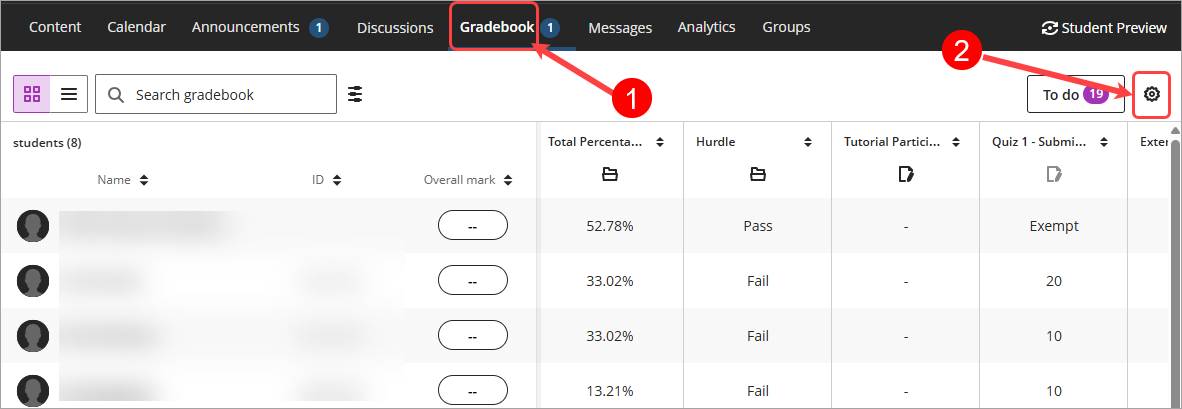Open the Gradebook tab

tap(498, 28)
